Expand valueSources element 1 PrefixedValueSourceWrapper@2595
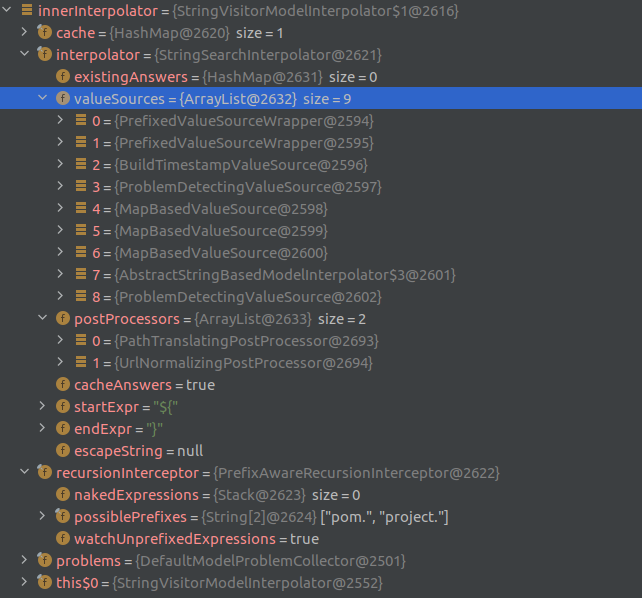642x598 pixels. tap(60, 142)
